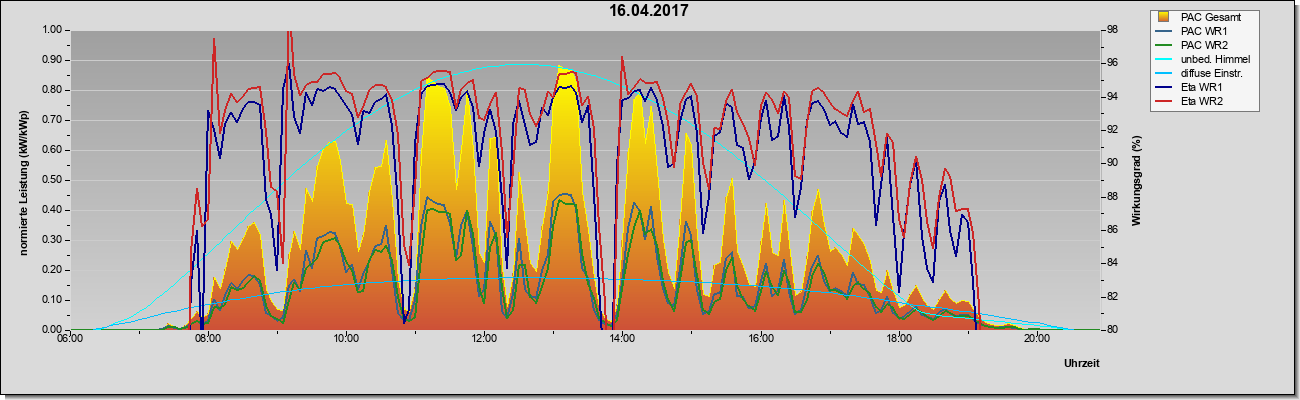Image resolution: width=1300 pixels, height=400 pixels.
Task: Click the 80 right axis value
Action: pyautogui.click(x=1111, y=330)
